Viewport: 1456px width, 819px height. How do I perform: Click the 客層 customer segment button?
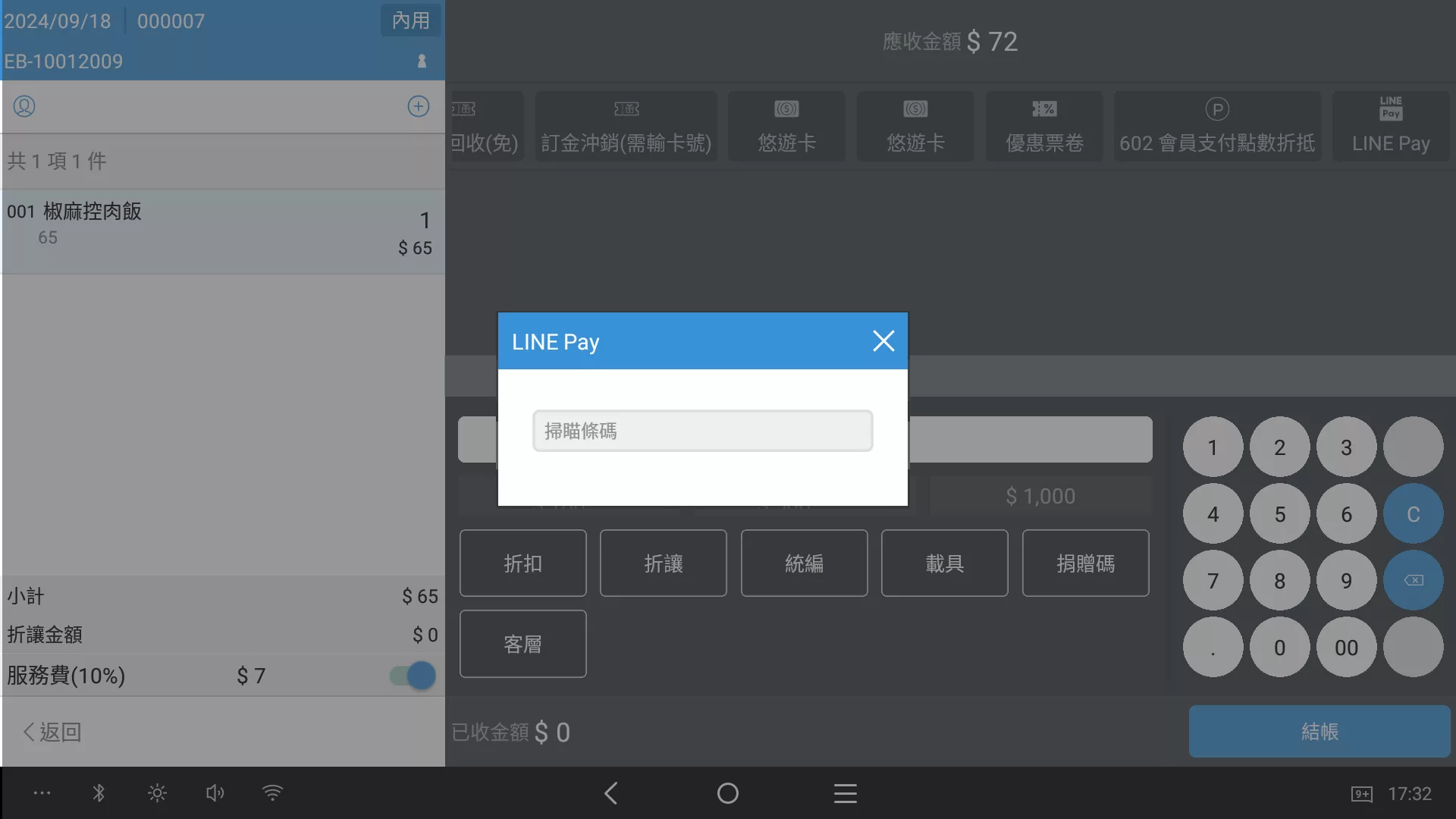(x=523, y=644)
